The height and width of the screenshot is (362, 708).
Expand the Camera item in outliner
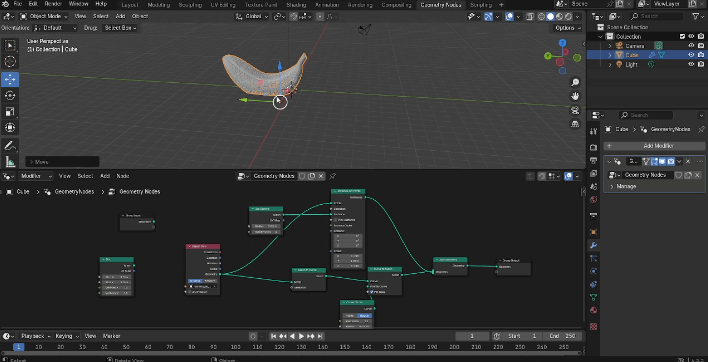610,46
